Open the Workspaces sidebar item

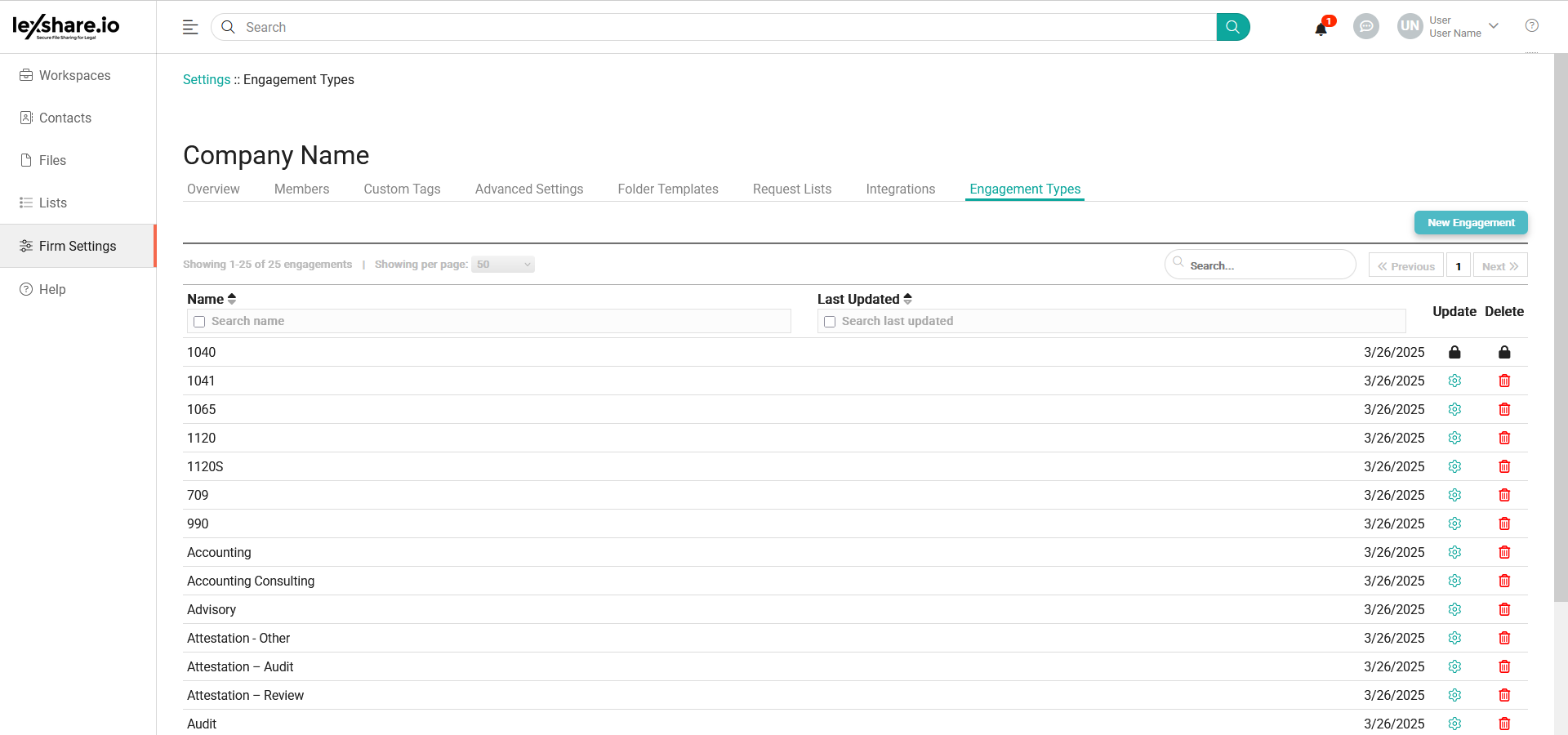tap(74, 75)
